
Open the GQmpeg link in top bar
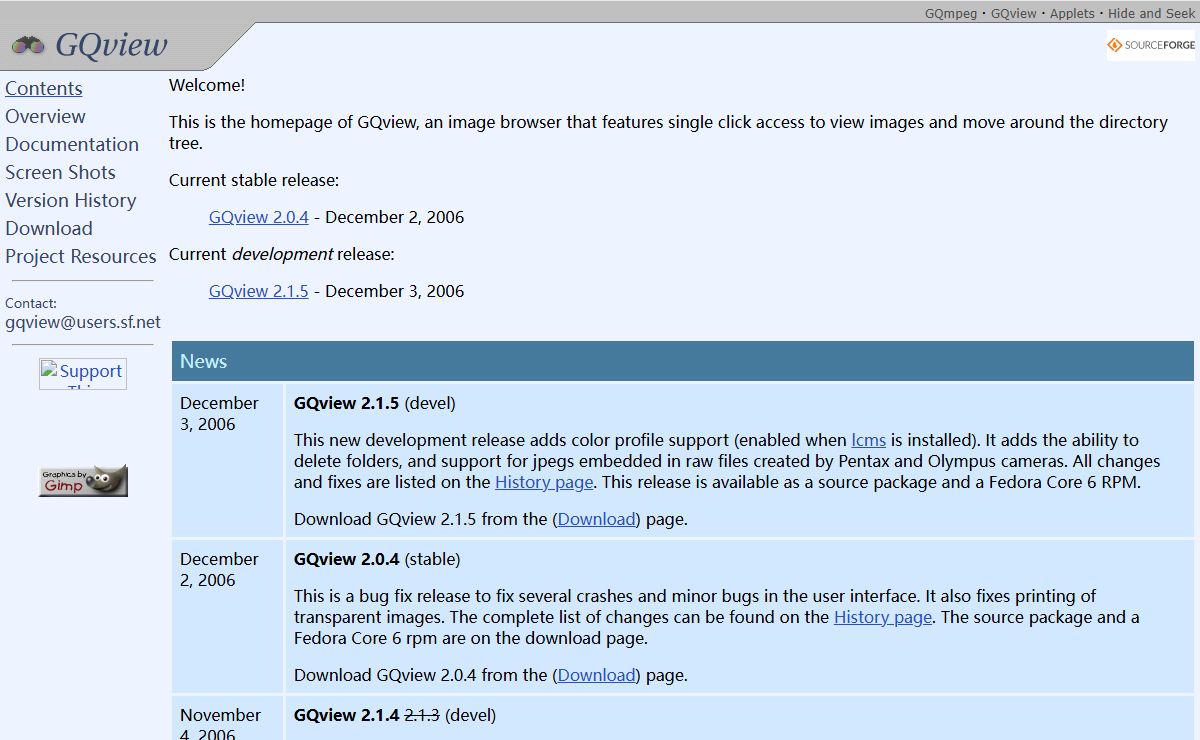pyautogui.click(x=951, y=13)
